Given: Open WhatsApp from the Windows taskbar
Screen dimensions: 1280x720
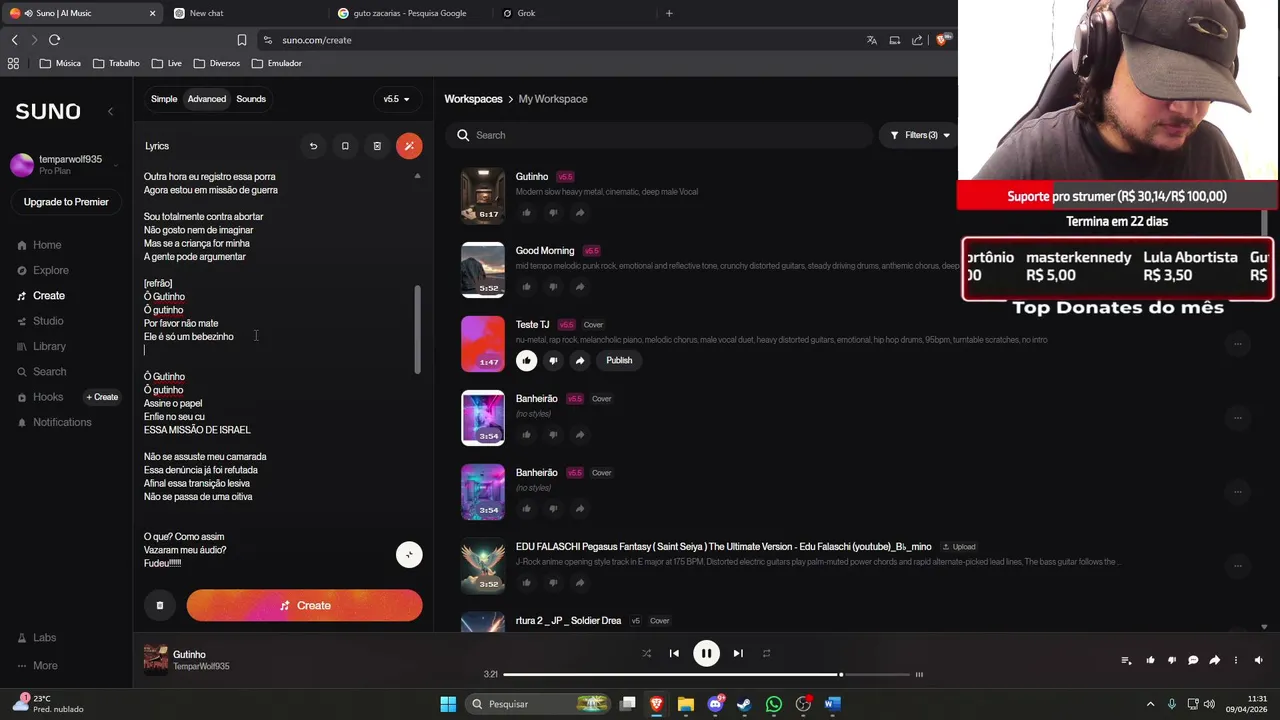Looking at the screenshot, I should 774,704.
